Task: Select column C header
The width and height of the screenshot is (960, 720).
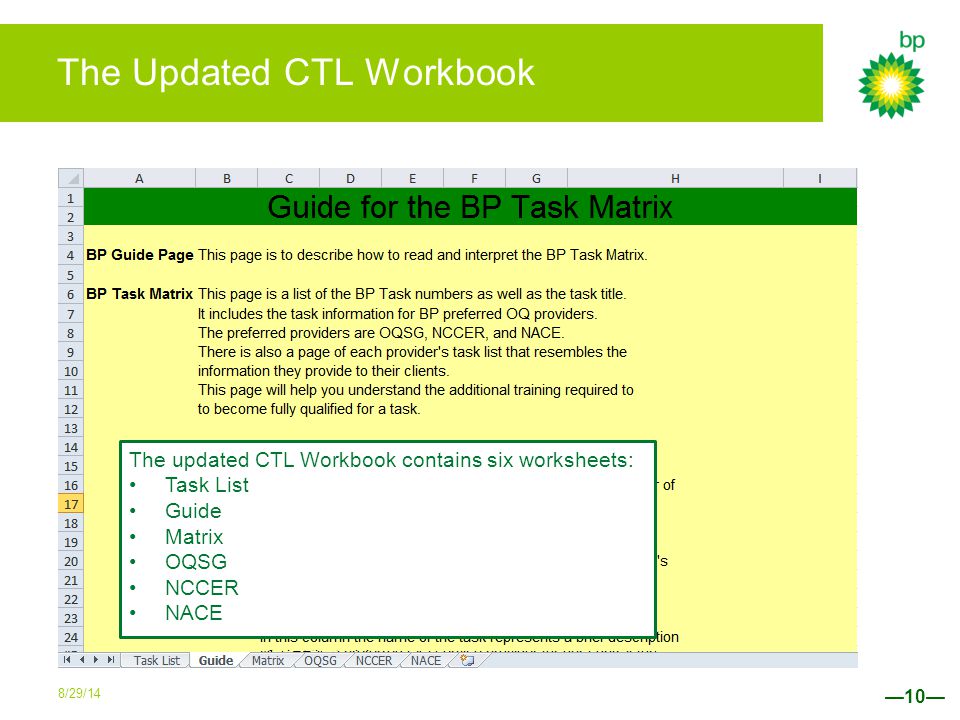Action: pyautogui.click(x=289, y=178)
